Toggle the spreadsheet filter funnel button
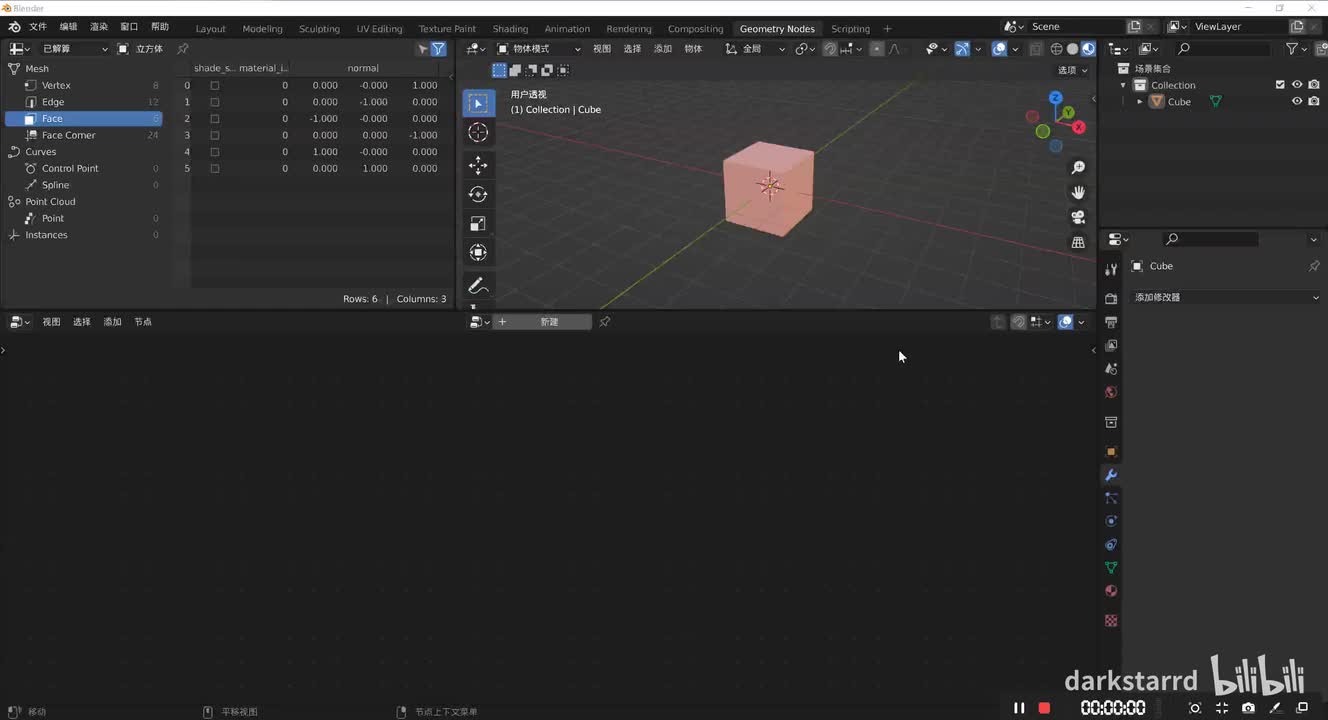The height and width of the screenshot is (720, 1328). (x=438, y=48)
